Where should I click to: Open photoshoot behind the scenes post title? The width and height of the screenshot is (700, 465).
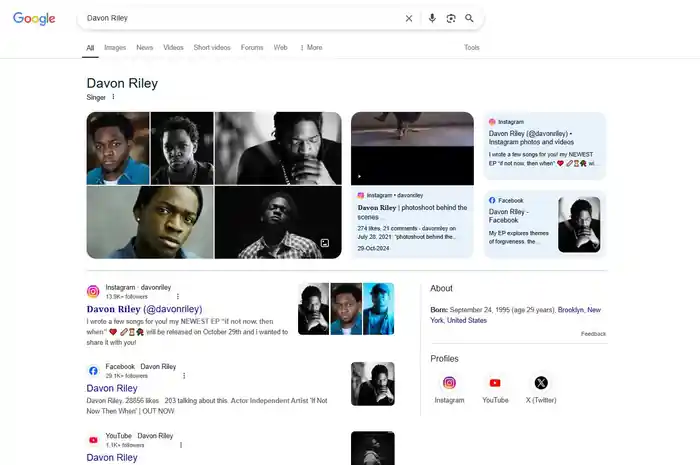click(x=412, y=212)
